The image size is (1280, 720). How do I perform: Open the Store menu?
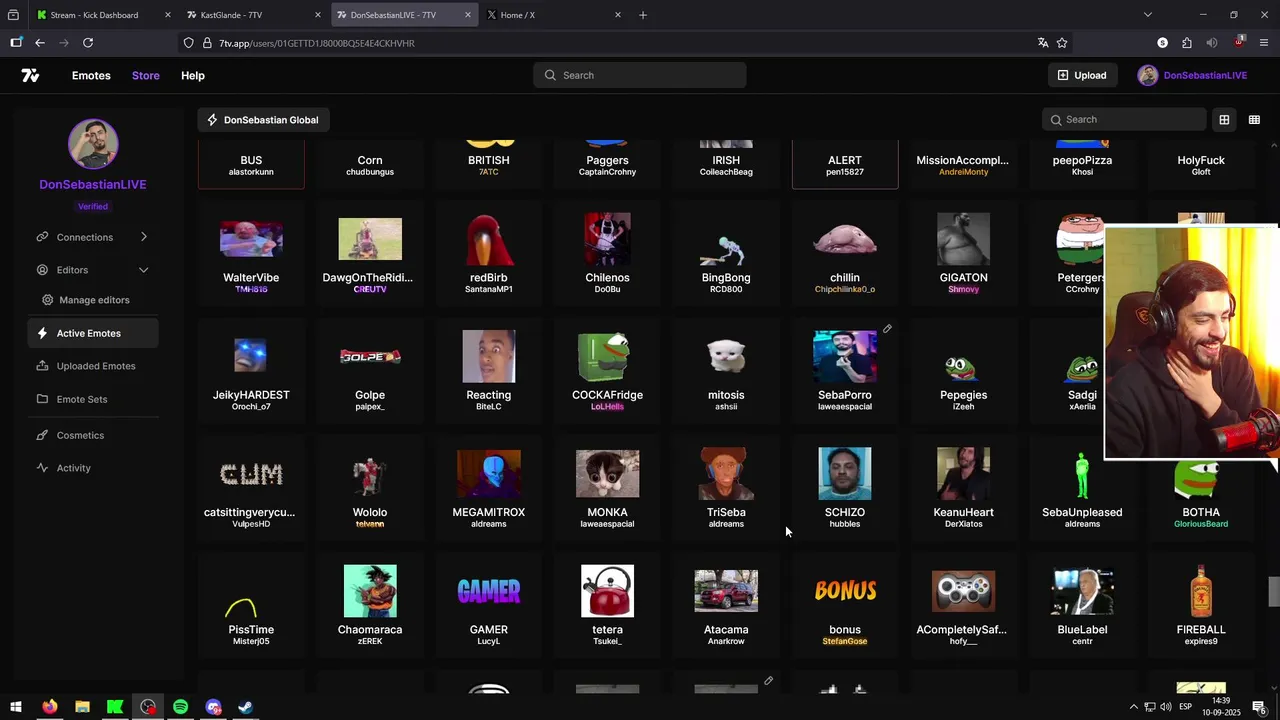coord(146,75)
